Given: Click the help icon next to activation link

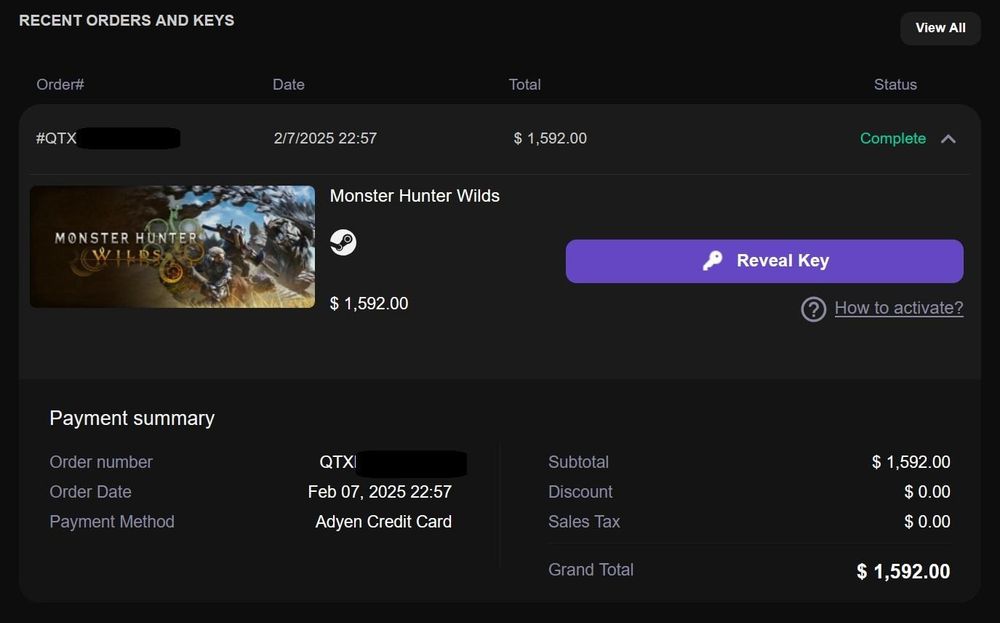Looking at the screenshot, I should pos(813,309).
